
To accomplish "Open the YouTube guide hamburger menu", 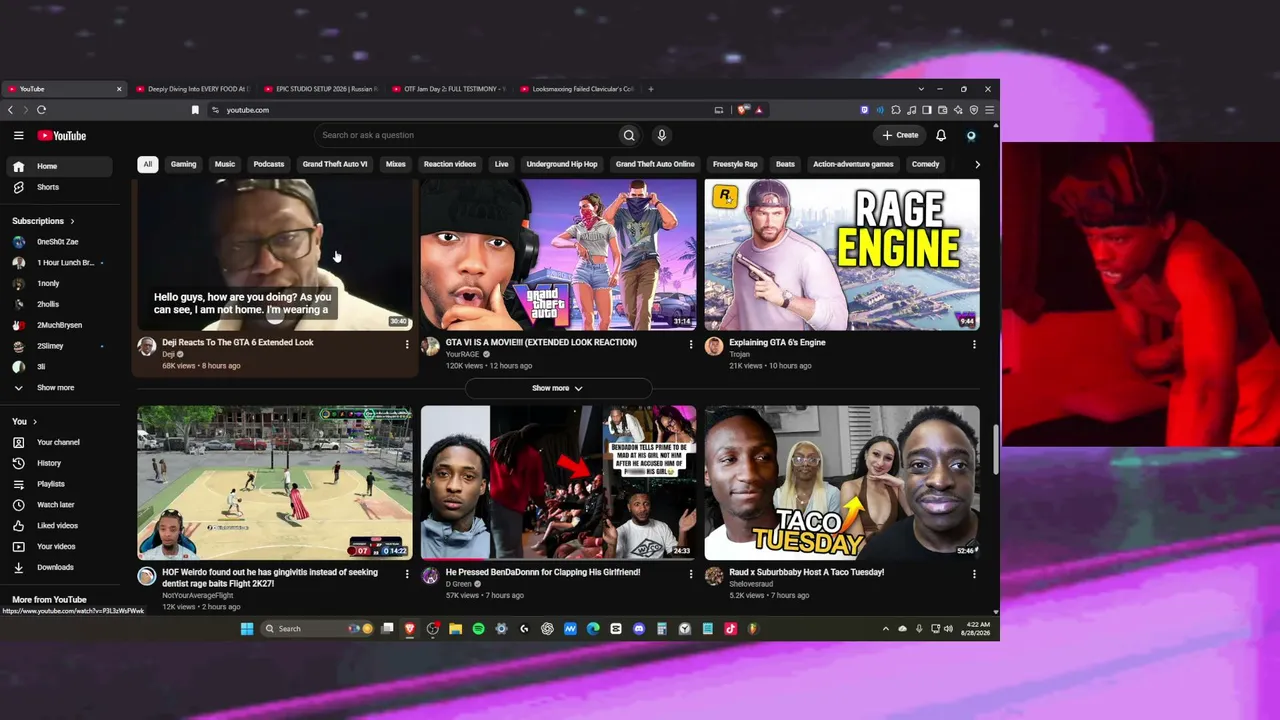I will pyautogui.click(x=18, y=135).
